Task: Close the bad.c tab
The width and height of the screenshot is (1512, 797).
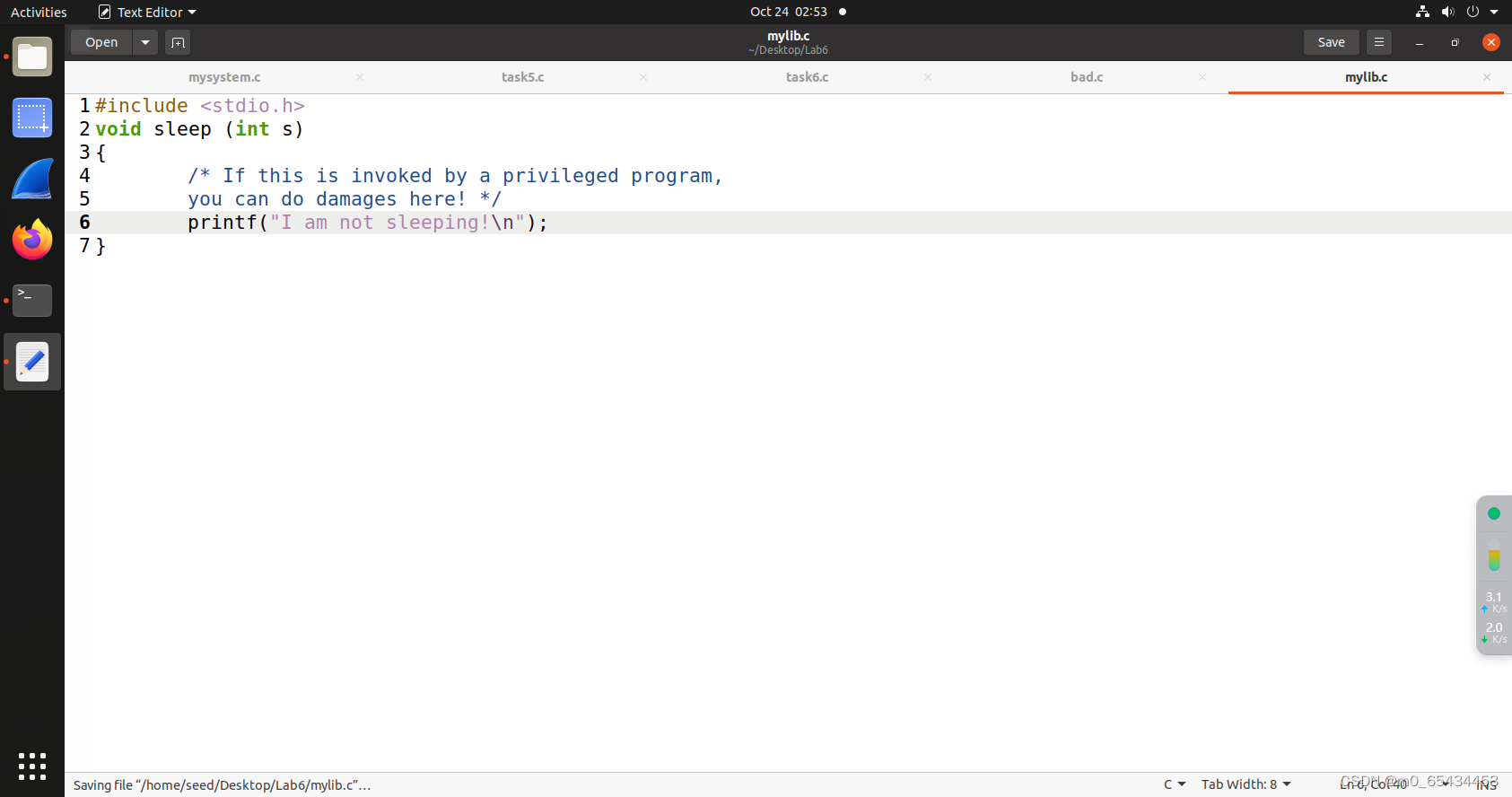Action: (x=1202, y=77)
